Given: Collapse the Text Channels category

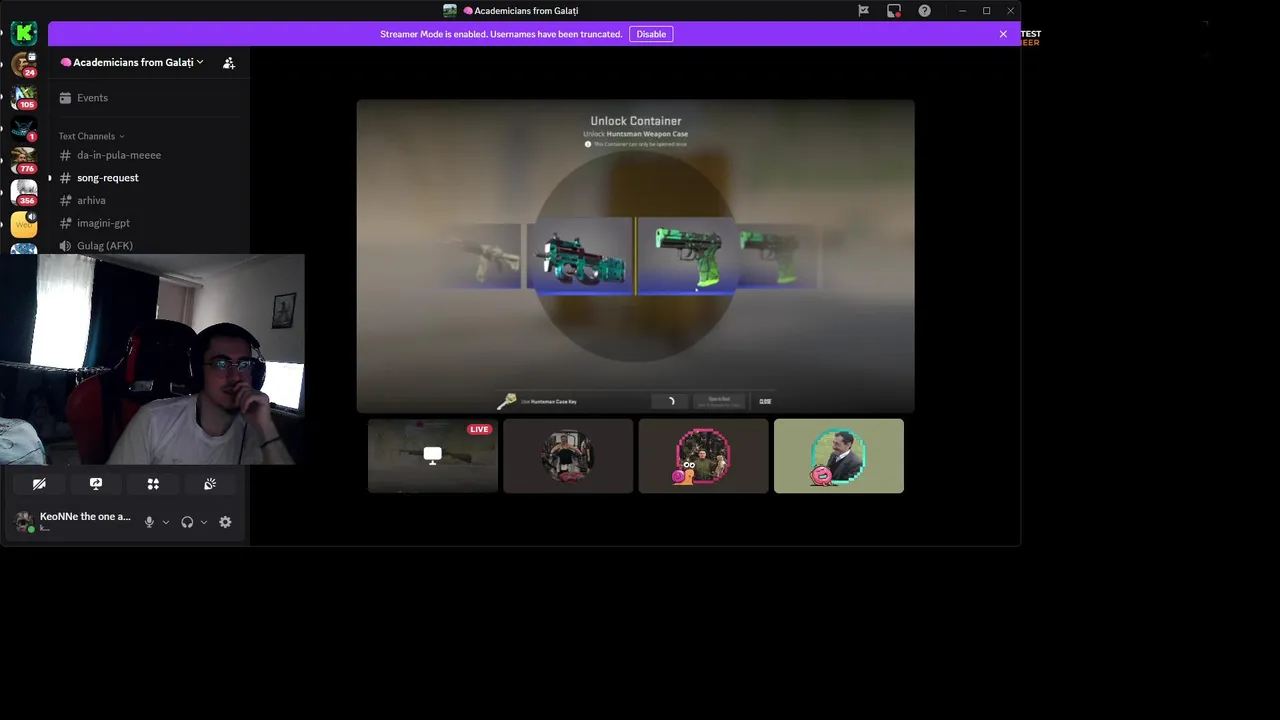Looking at the screenshot, I should point(92,136).
